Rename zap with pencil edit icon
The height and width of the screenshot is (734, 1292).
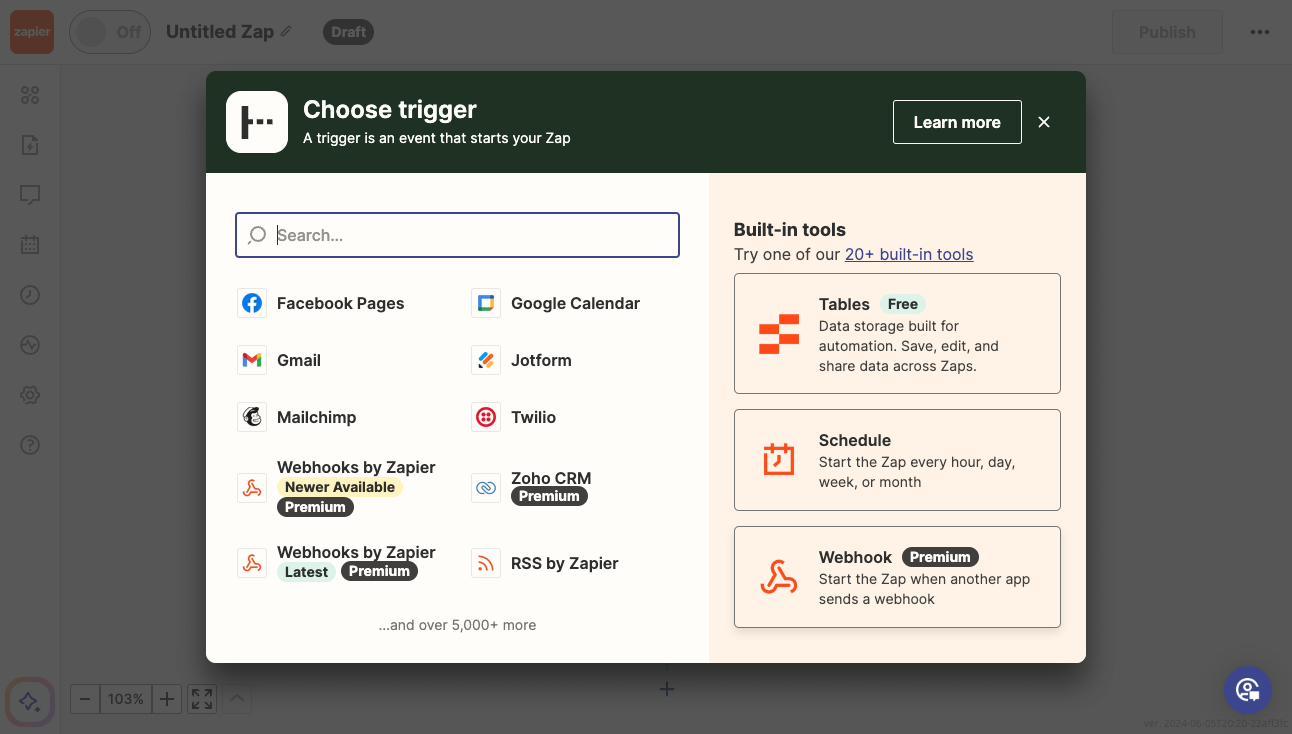286,31
